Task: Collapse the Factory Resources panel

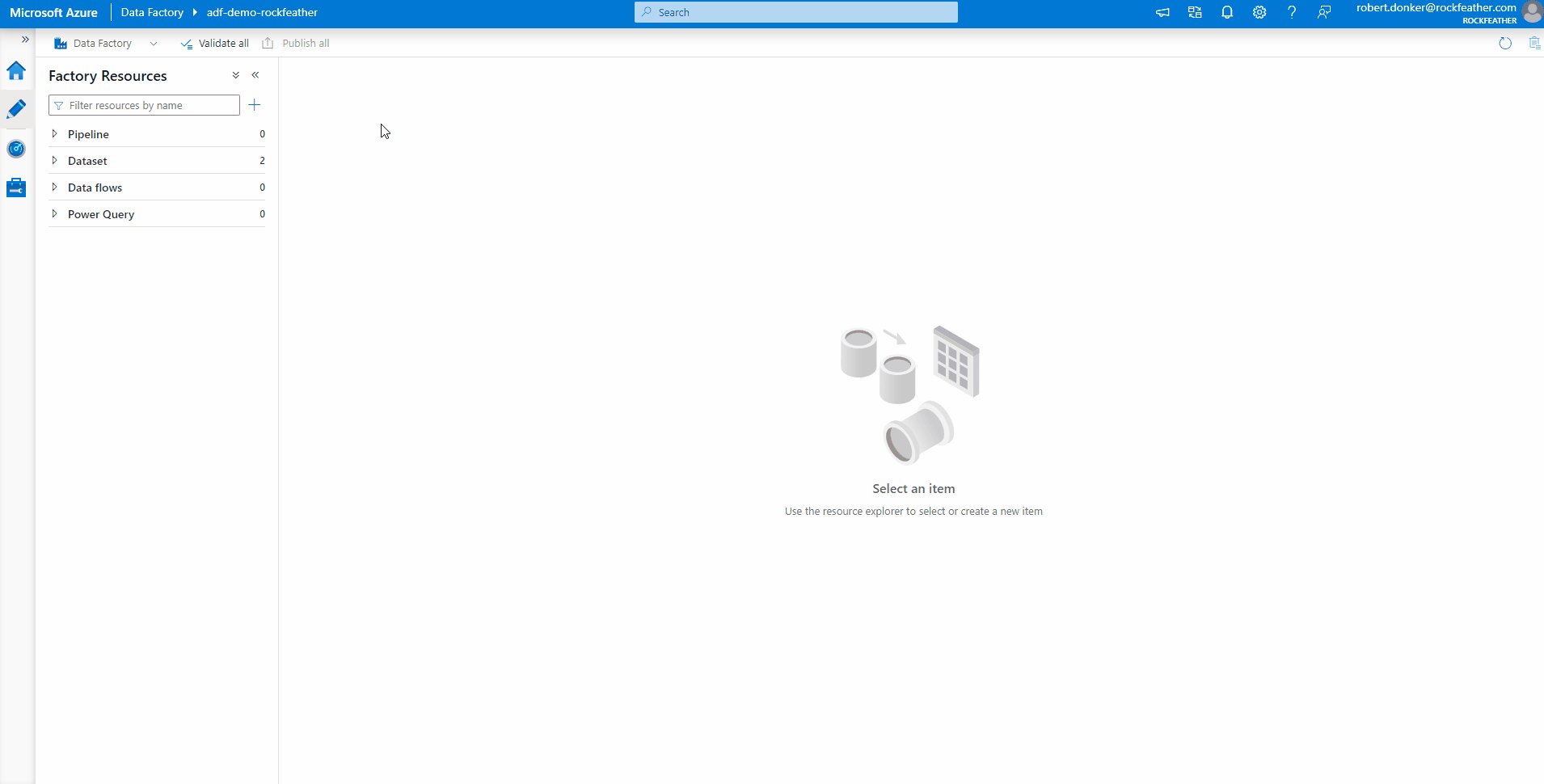Action: (255, 75)
